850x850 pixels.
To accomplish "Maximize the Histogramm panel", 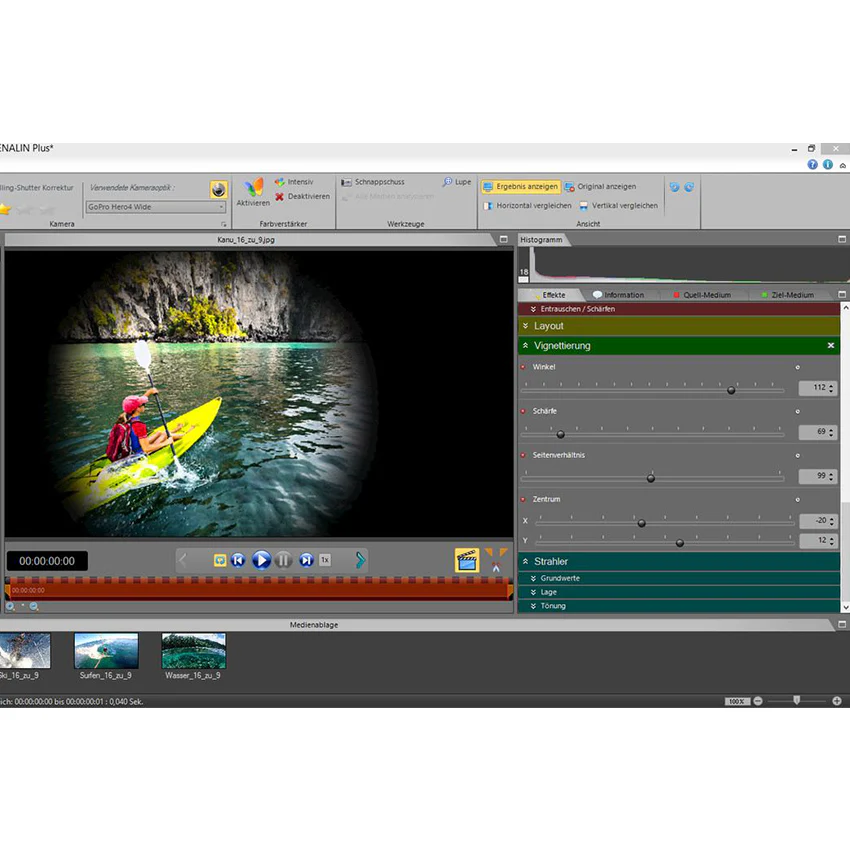I will (x=842, y=239).
